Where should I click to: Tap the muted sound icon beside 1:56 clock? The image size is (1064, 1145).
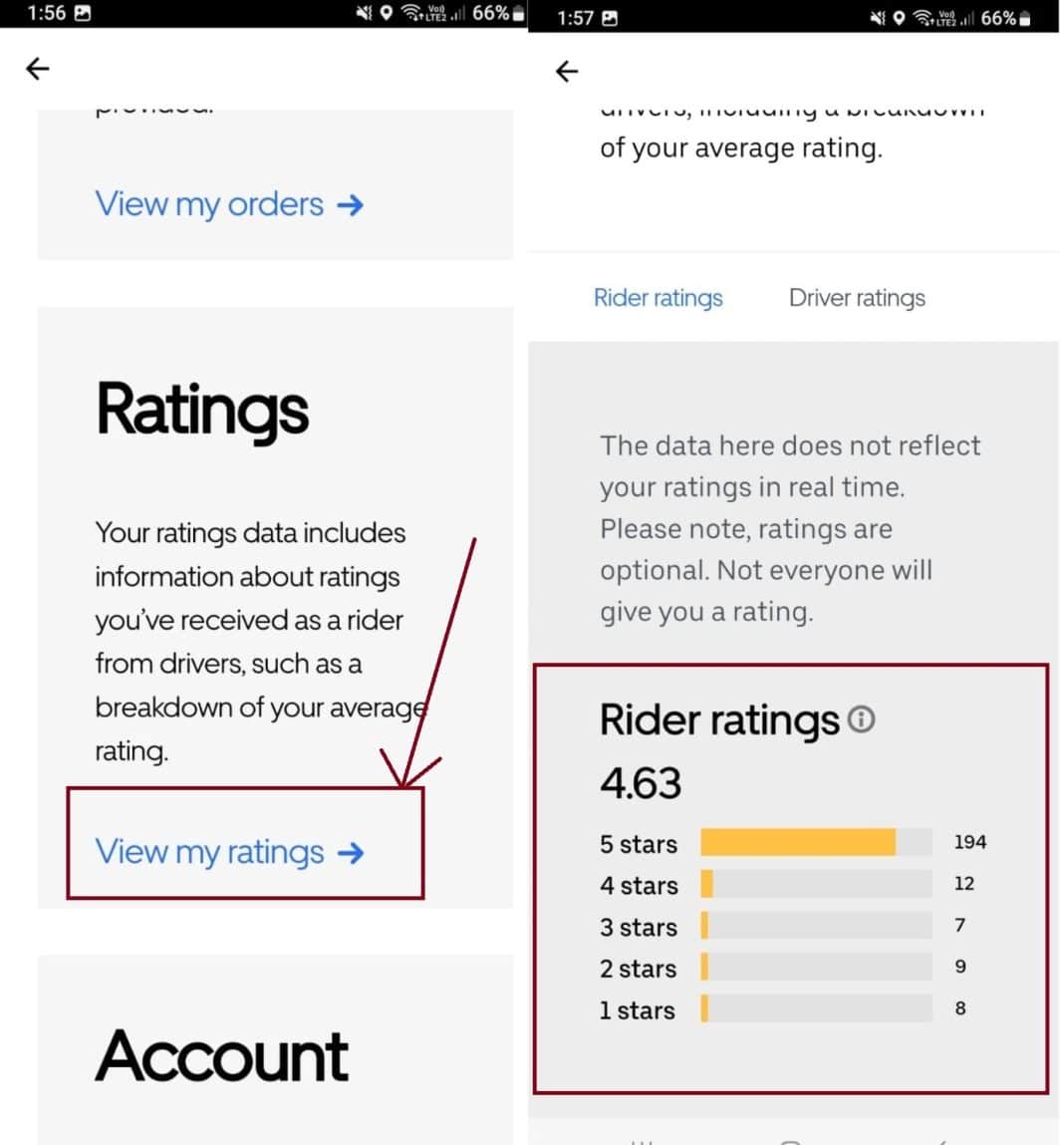tap(364, 14)
